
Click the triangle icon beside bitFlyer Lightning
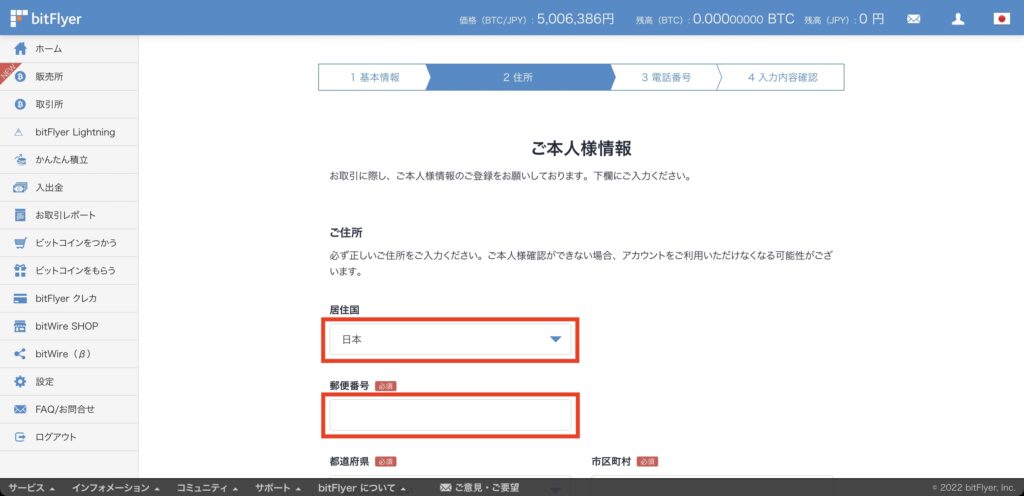19,132
